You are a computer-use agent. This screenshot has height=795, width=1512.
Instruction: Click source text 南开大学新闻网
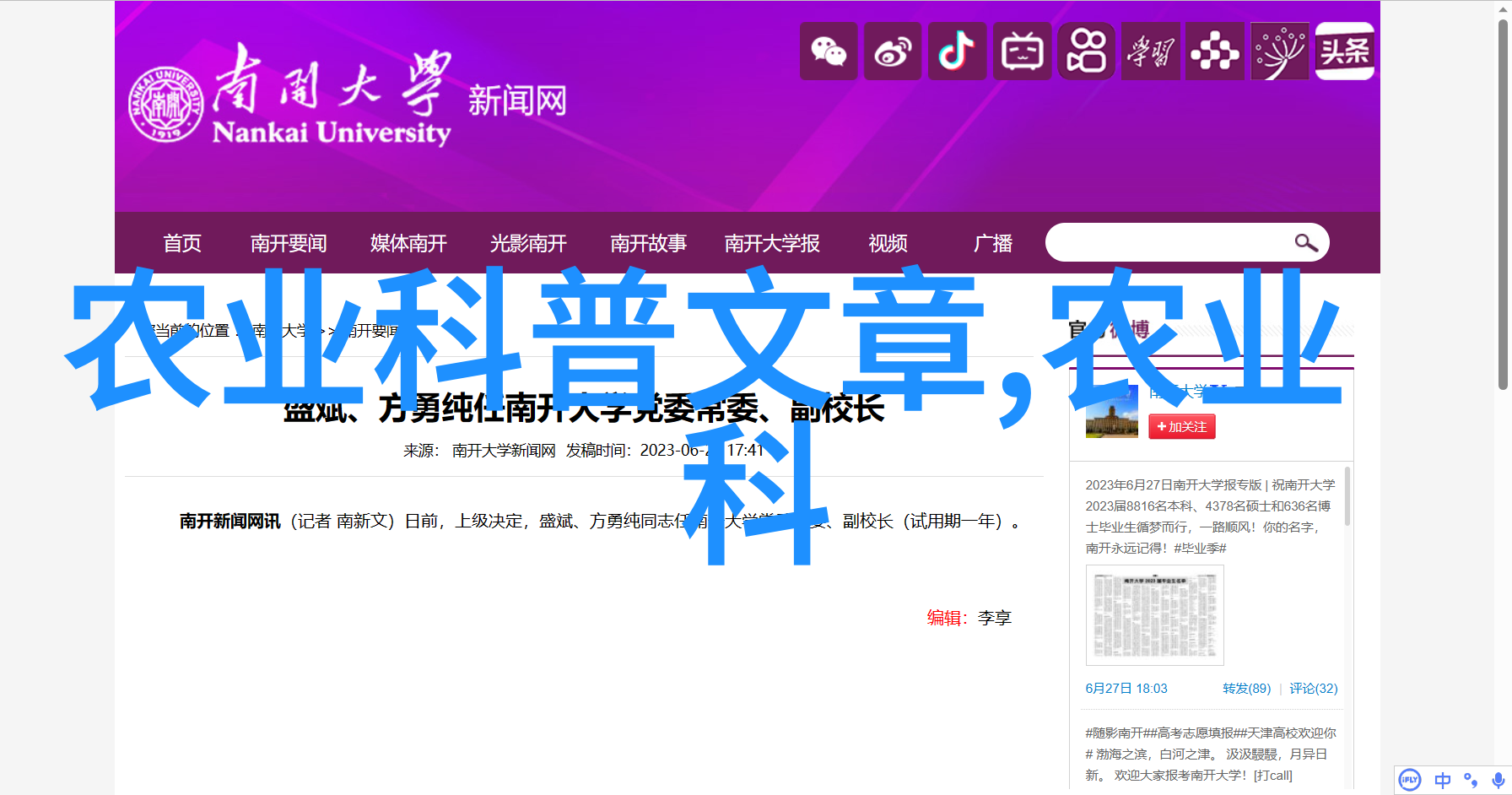(504, 451)
